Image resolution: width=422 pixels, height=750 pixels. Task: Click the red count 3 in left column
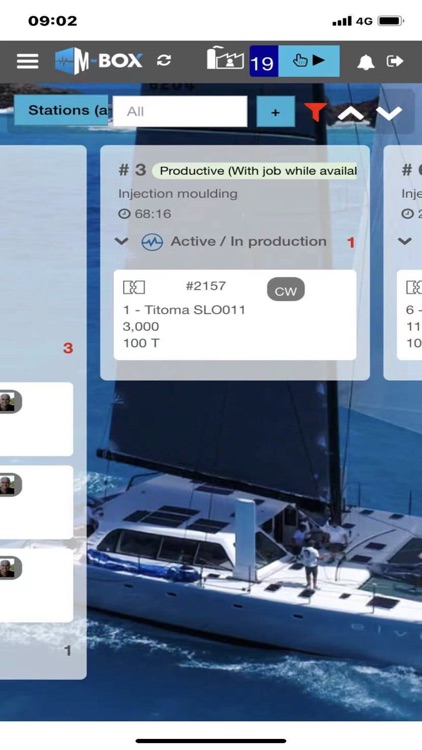pyautogui.click(x=68, y=348)
